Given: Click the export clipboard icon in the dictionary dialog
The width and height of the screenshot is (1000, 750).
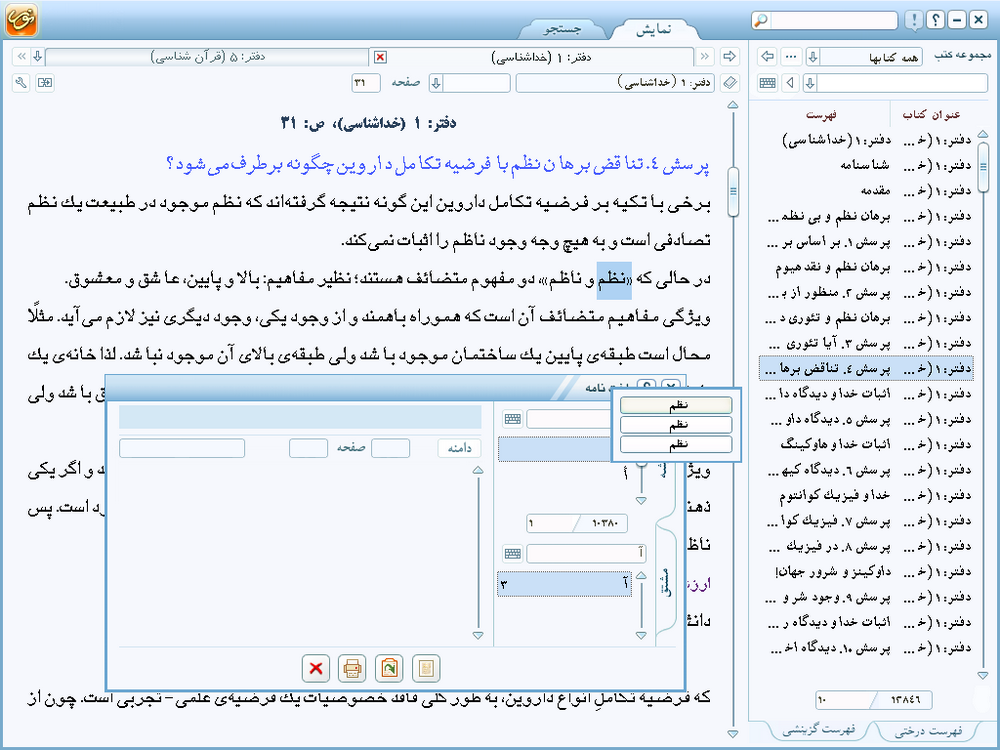Looking at the screenshot, I should pyautogui.click(x=389, y=668).
